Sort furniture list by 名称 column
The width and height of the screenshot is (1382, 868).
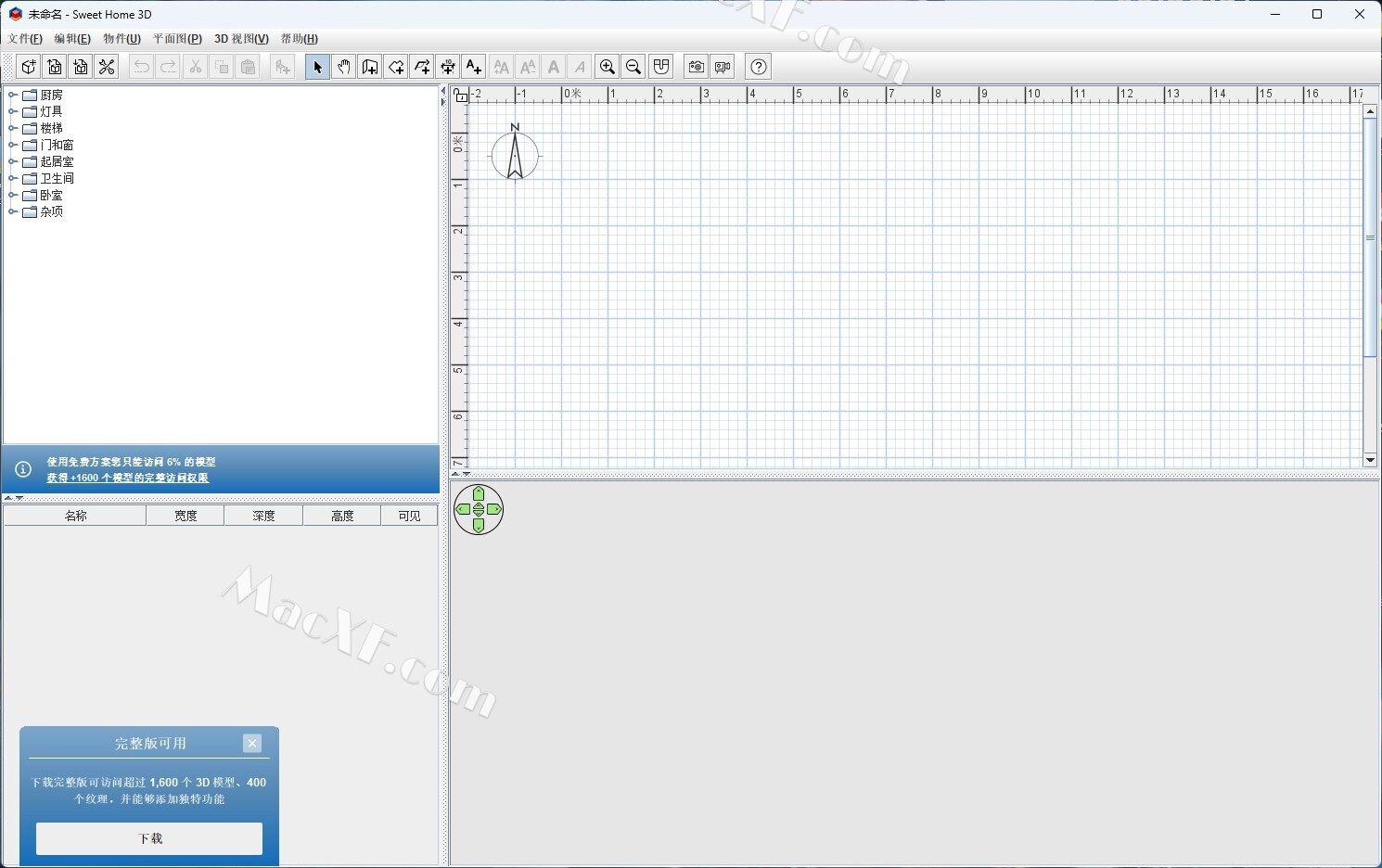75,516
